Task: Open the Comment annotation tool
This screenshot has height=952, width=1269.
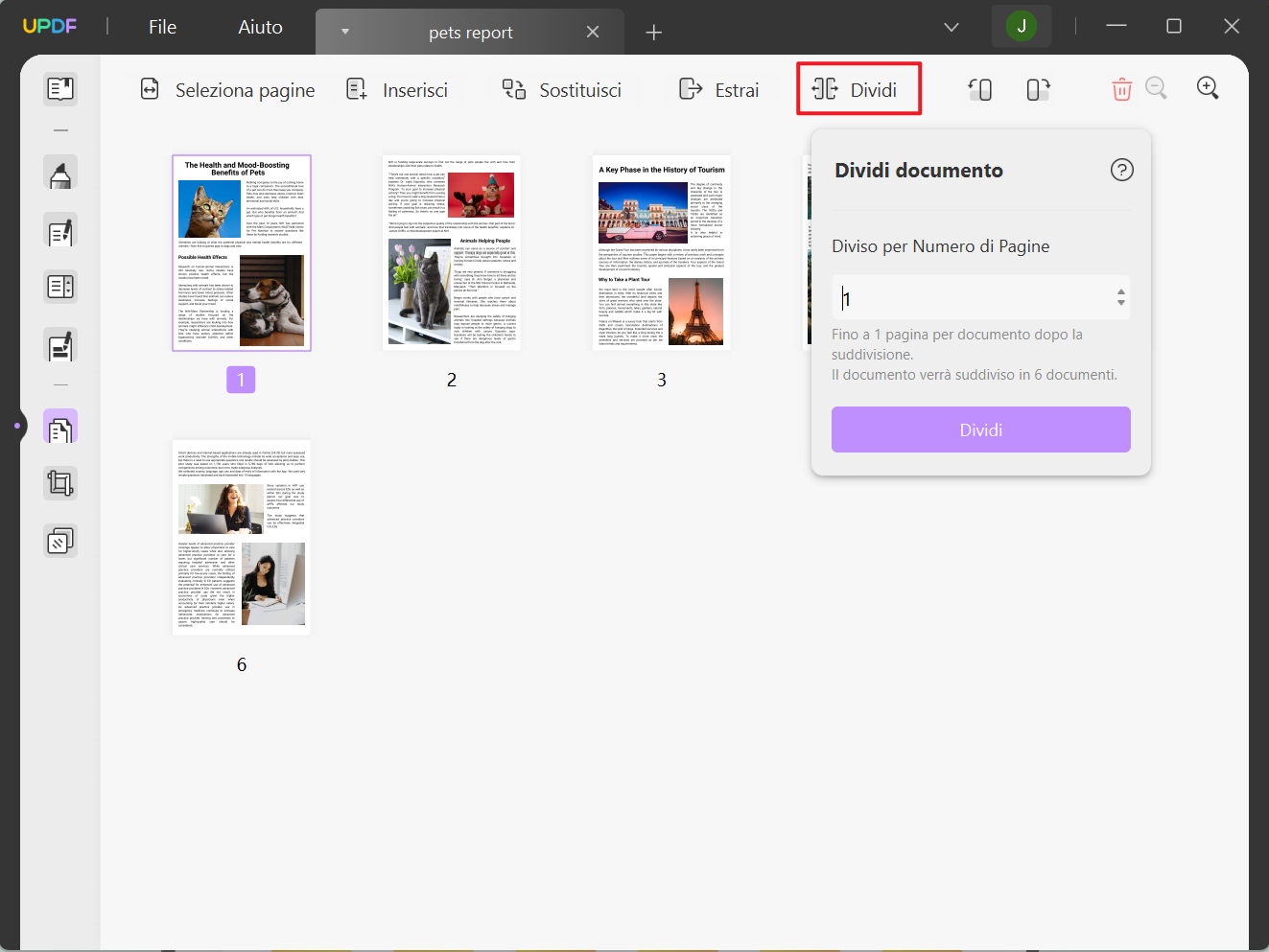Action: tap(60, 173)
